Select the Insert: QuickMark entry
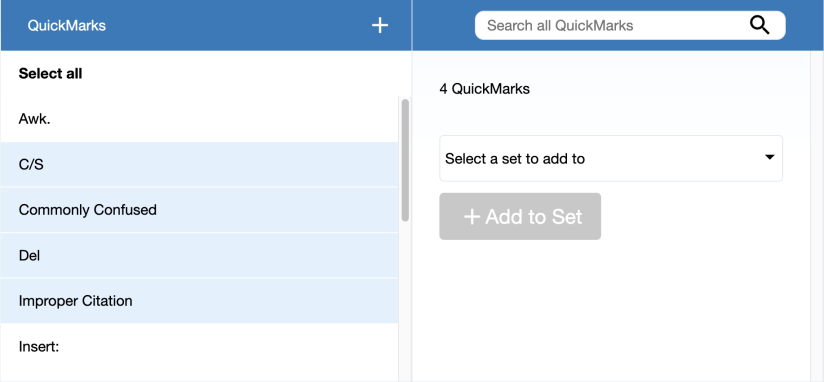 click(x=199, y=346)
